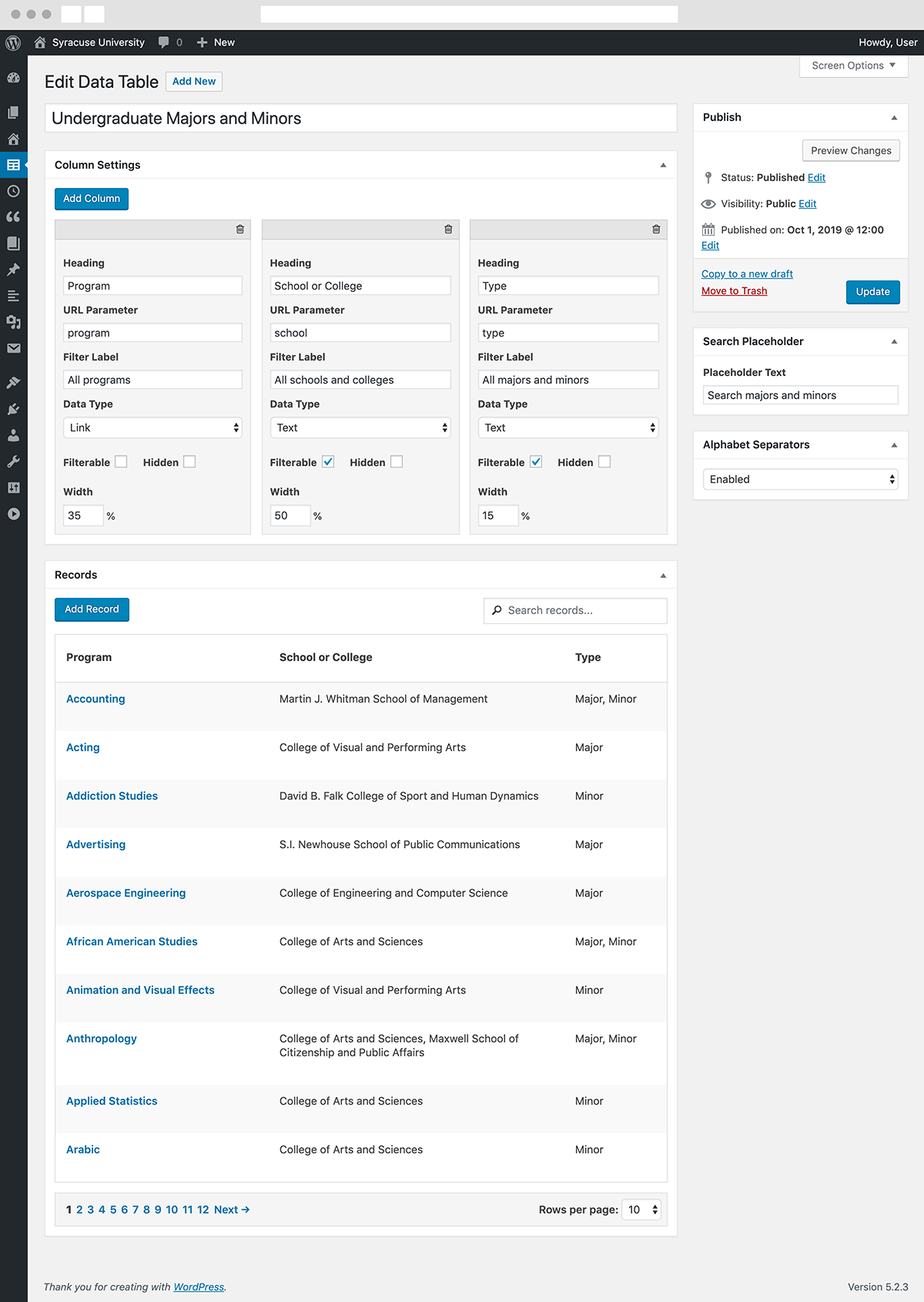The width and height of the screenshot is (924, 1302).
Task: Click the home icon beside Syracuse University
Action: (x=40, y=42)
